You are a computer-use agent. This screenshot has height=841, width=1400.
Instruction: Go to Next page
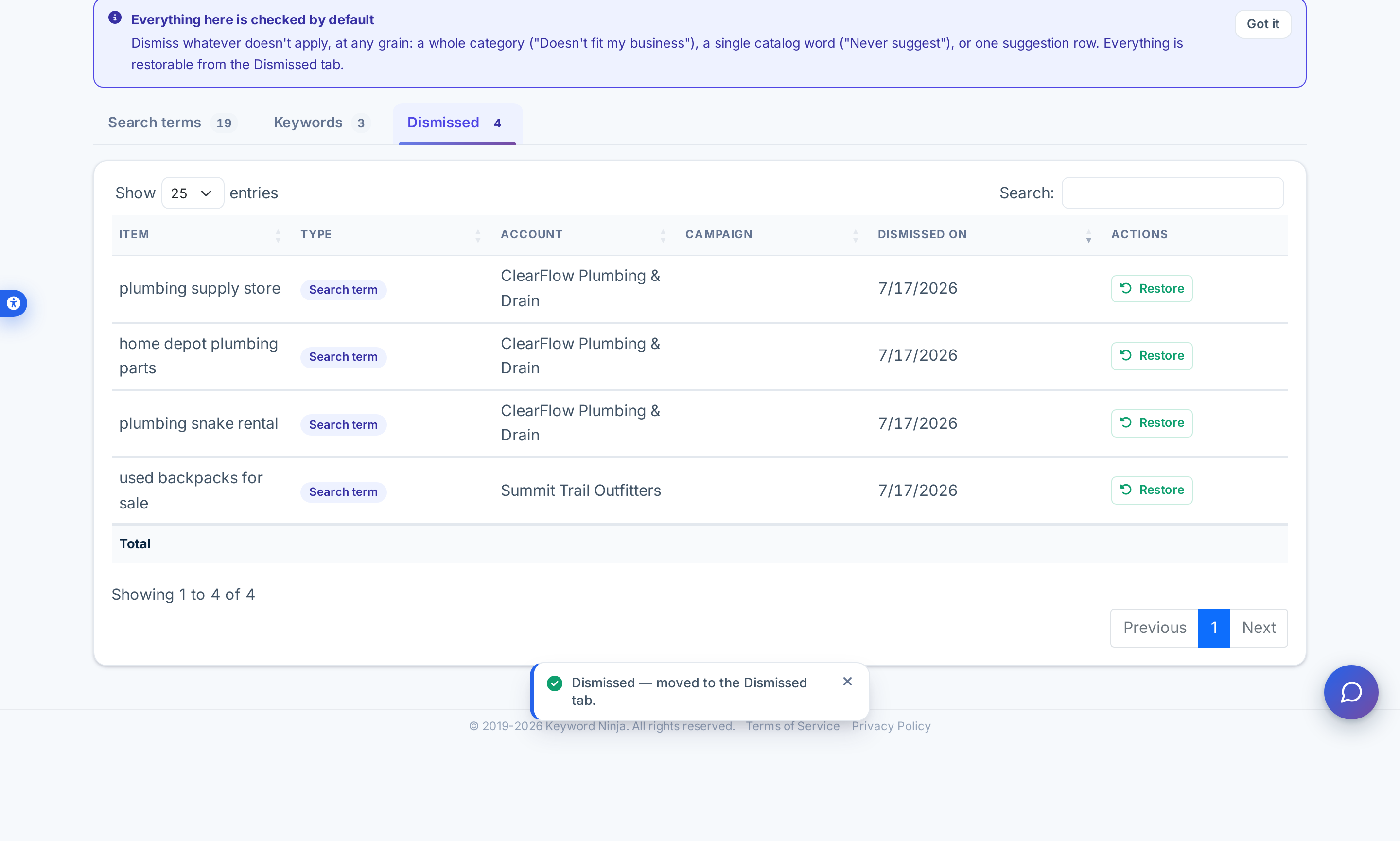click(x=1259, y=628)
